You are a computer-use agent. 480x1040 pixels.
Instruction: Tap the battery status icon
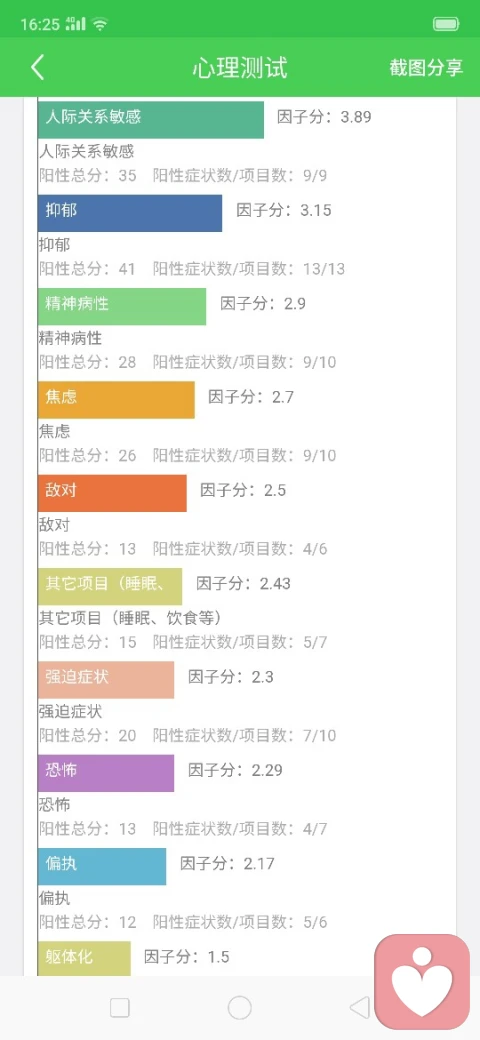pos(446,25)
